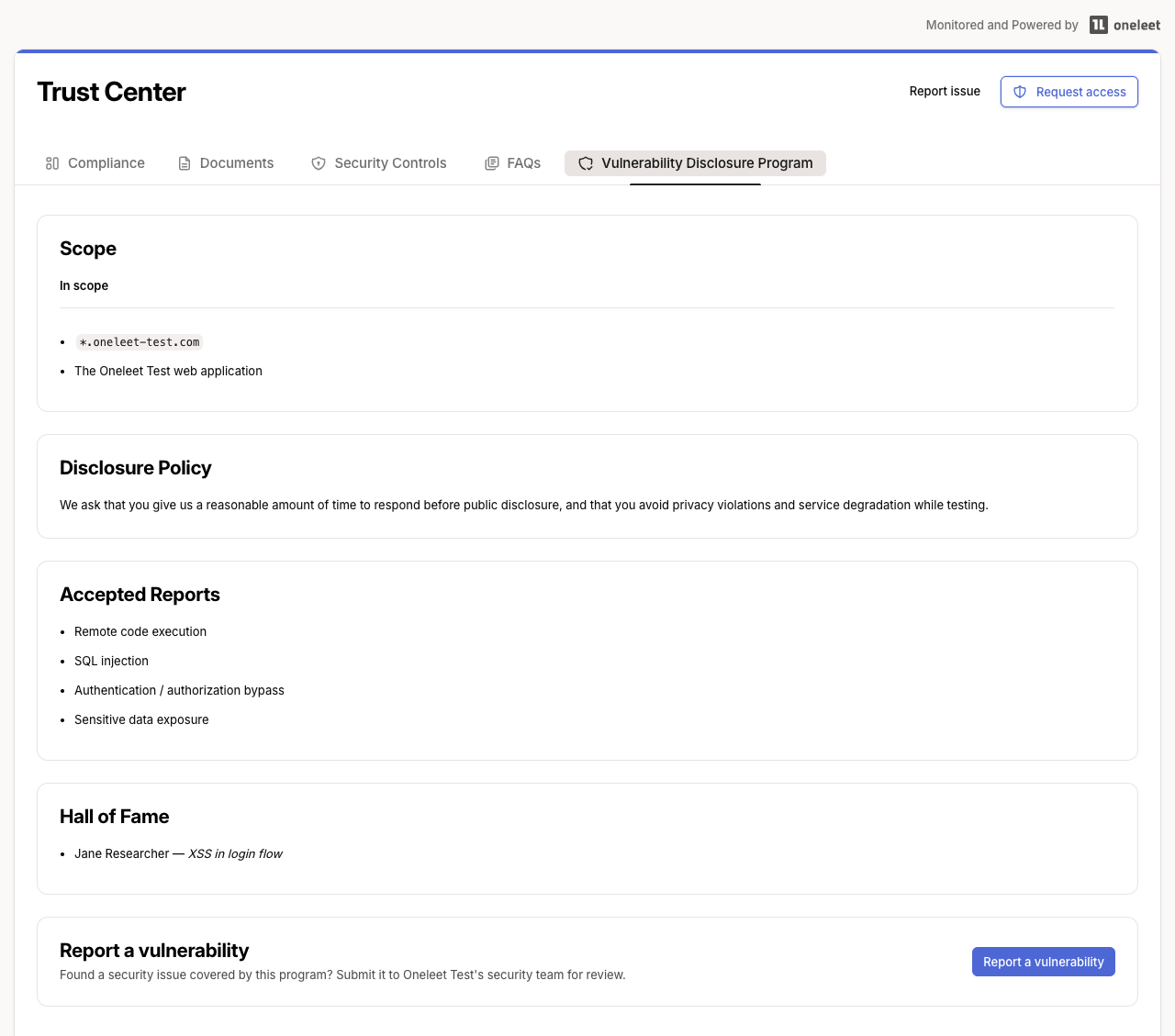Click the FAQs tab stacked pages icon
1175x1036 pixels.
click(x=492, y=163)
